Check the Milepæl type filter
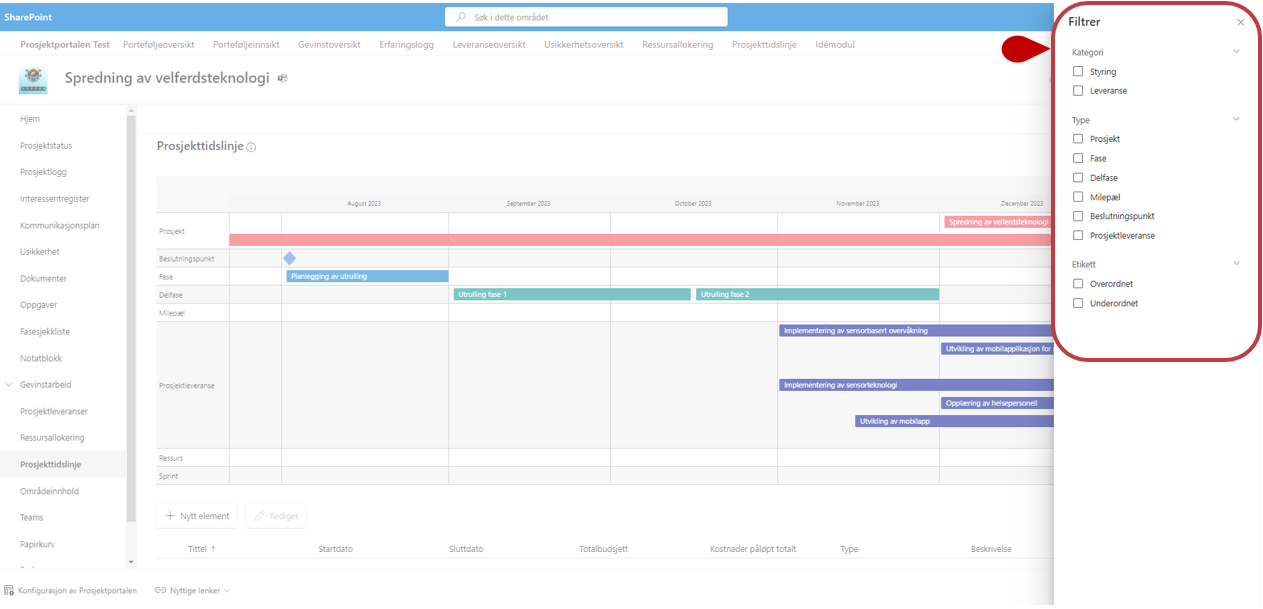 pos(1078,197)
